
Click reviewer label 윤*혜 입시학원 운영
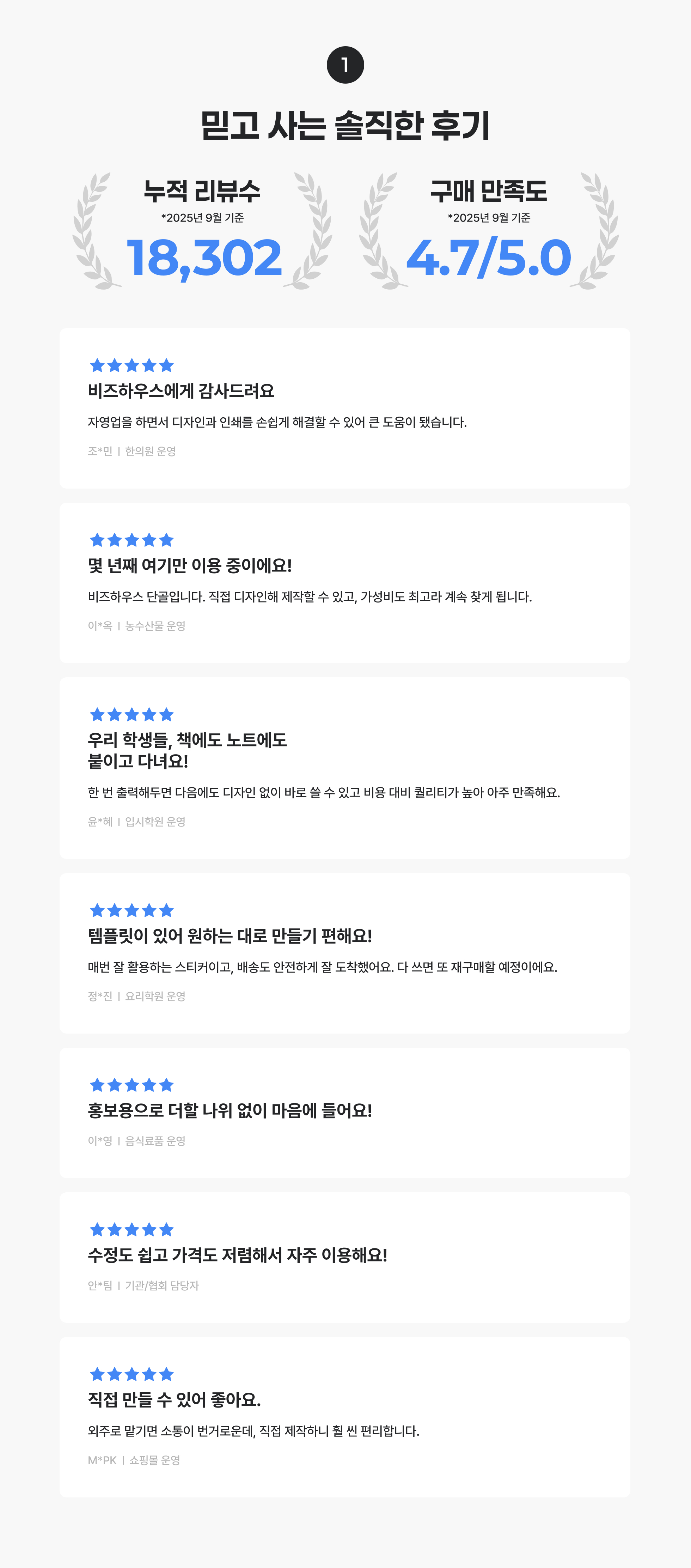[x=136, y=822]
